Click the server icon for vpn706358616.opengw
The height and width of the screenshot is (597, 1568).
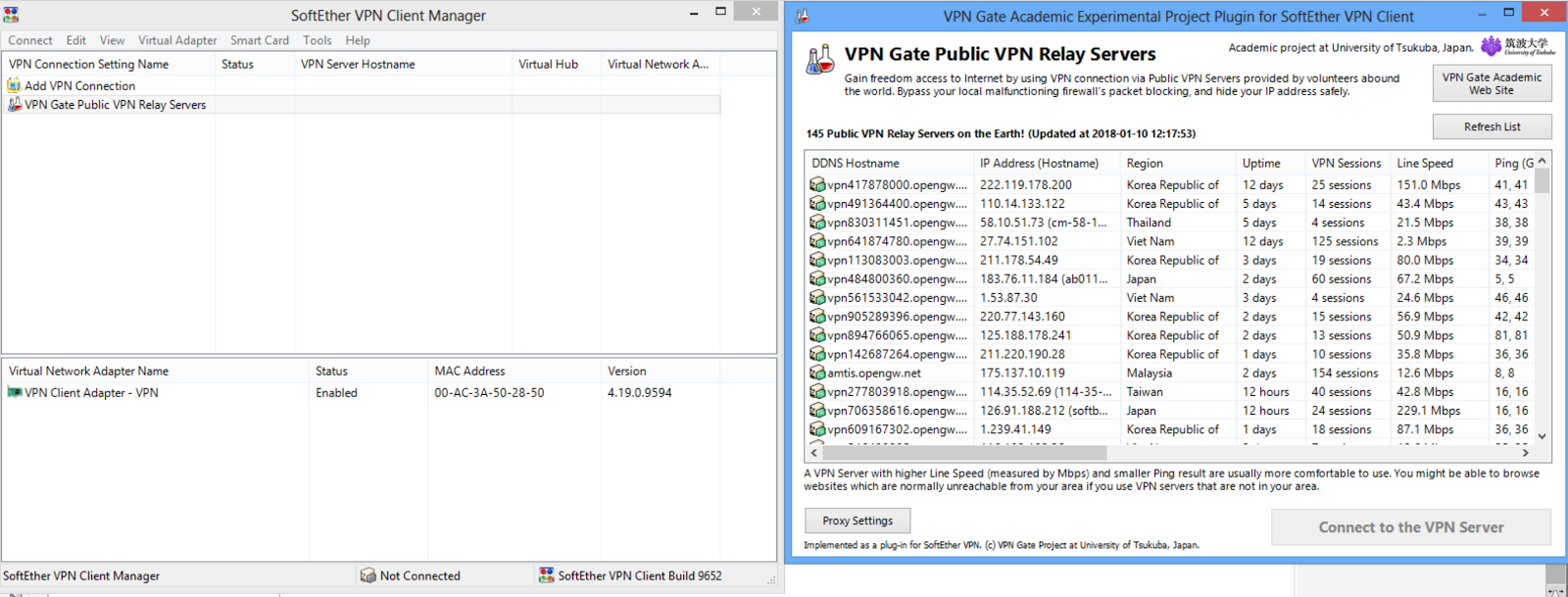point(816,410)
